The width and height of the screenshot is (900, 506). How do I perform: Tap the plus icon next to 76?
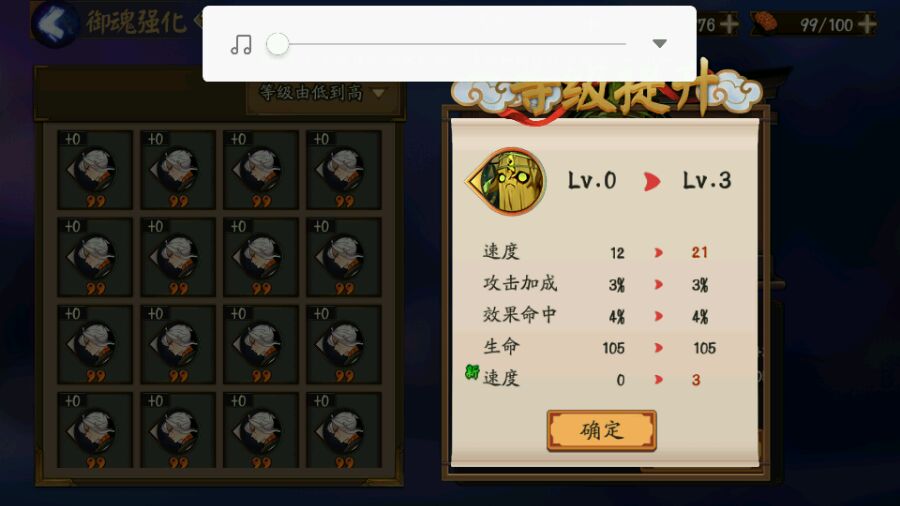[x=729, y=24]
